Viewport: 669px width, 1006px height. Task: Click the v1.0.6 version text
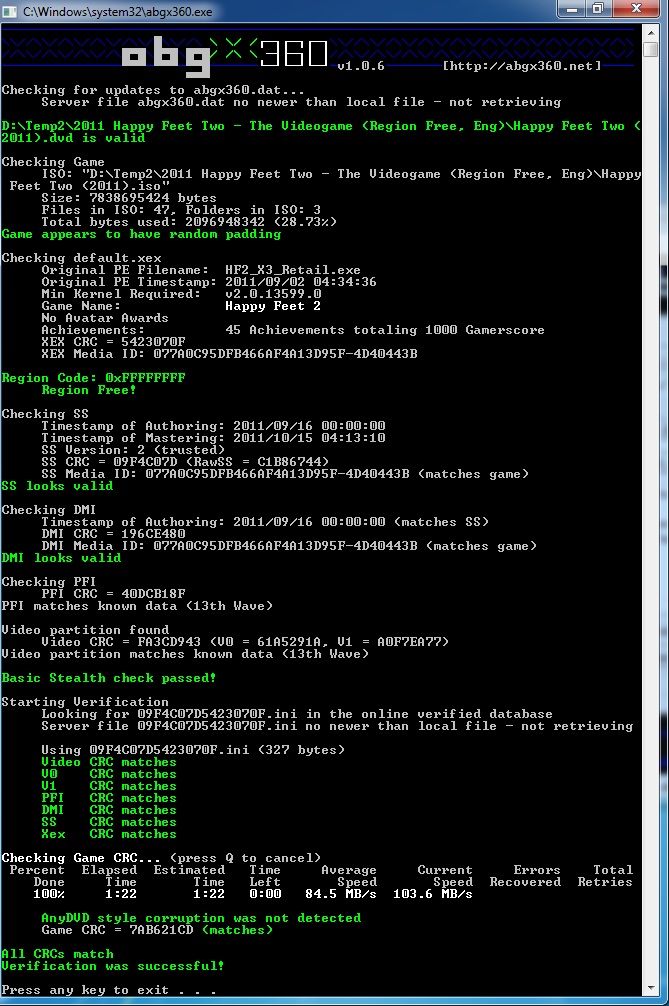click(360, 66)
